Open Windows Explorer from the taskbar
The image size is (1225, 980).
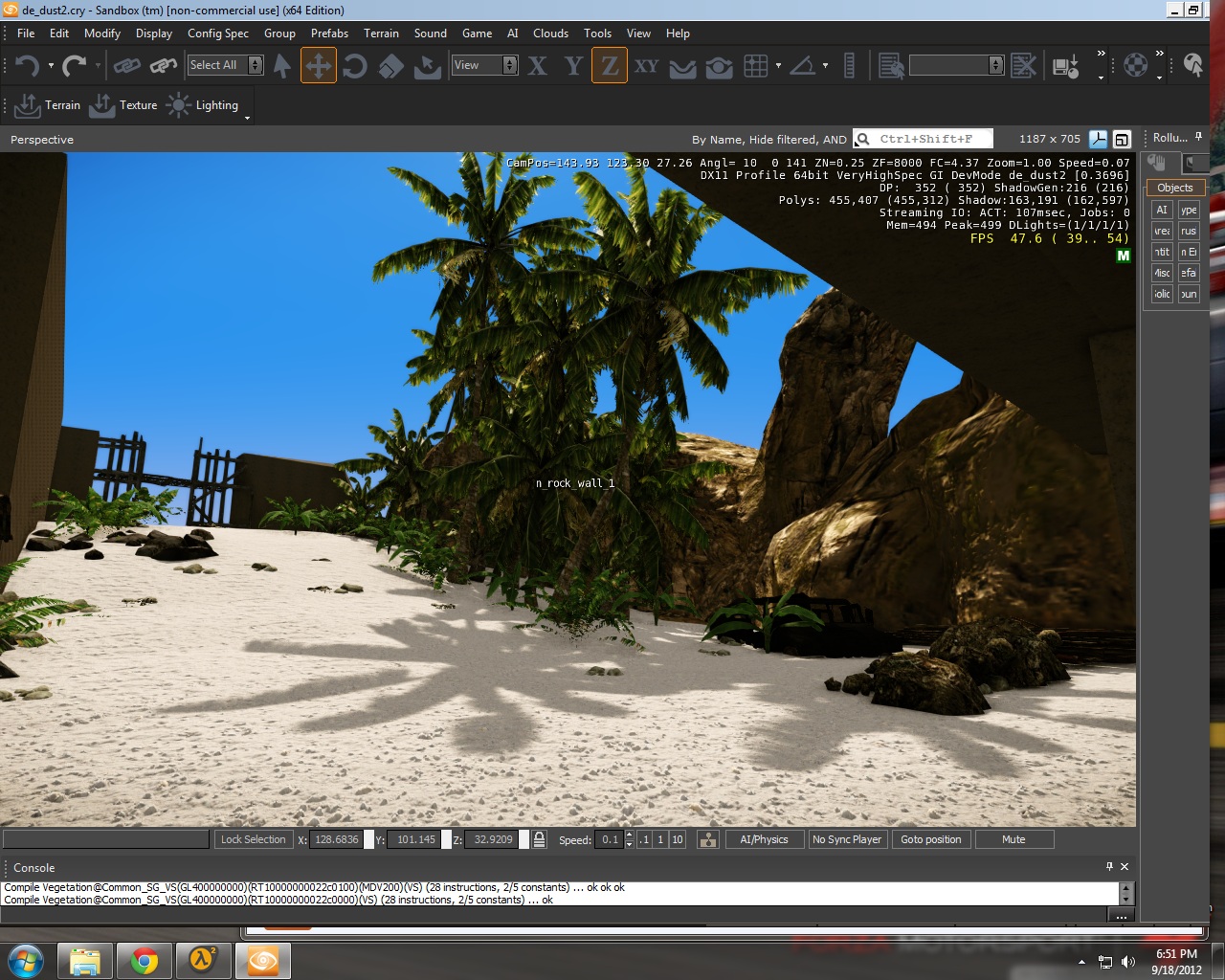pyautogui.click(x=85, y=960)
